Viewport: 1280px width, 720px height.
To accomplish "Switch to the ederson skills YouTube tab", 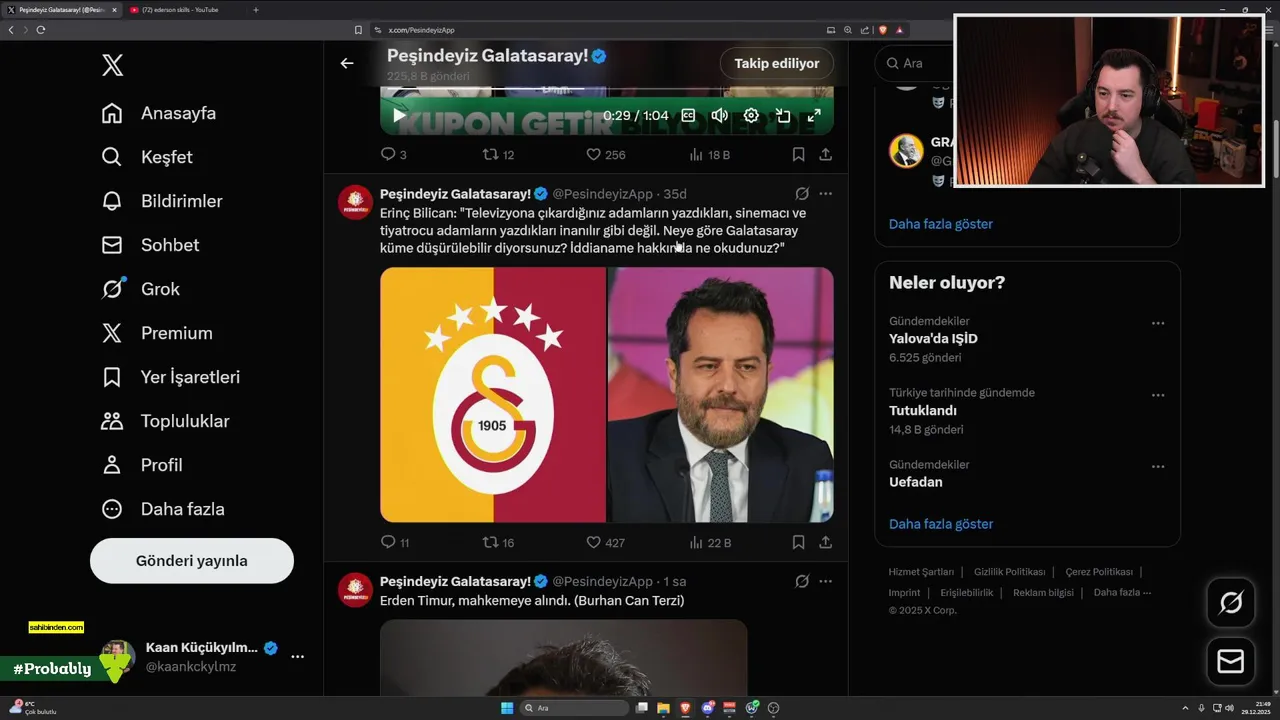I will point(182,10).
